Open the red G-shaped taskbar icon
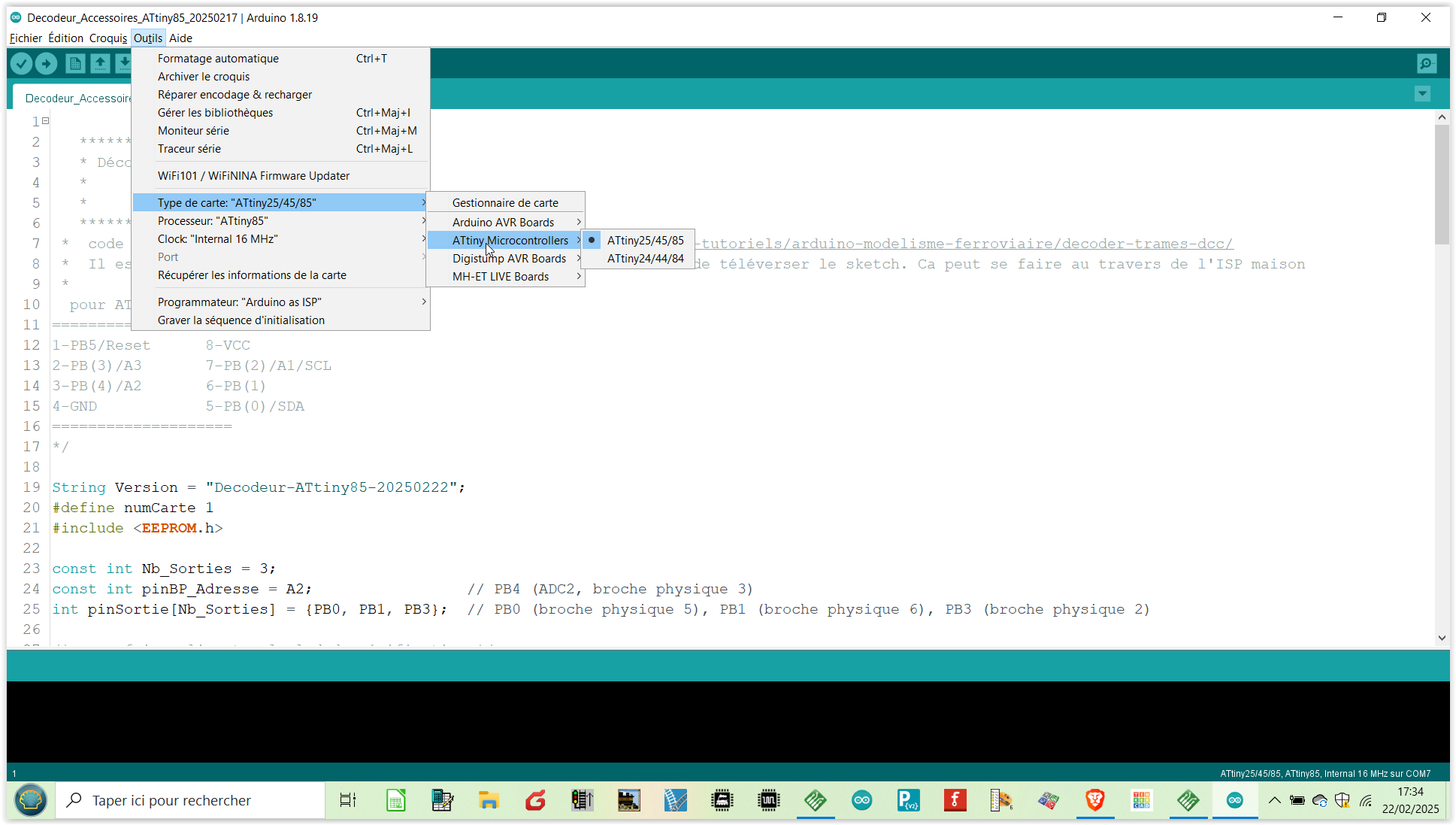The image size is (1456, 825). point(536,800)
